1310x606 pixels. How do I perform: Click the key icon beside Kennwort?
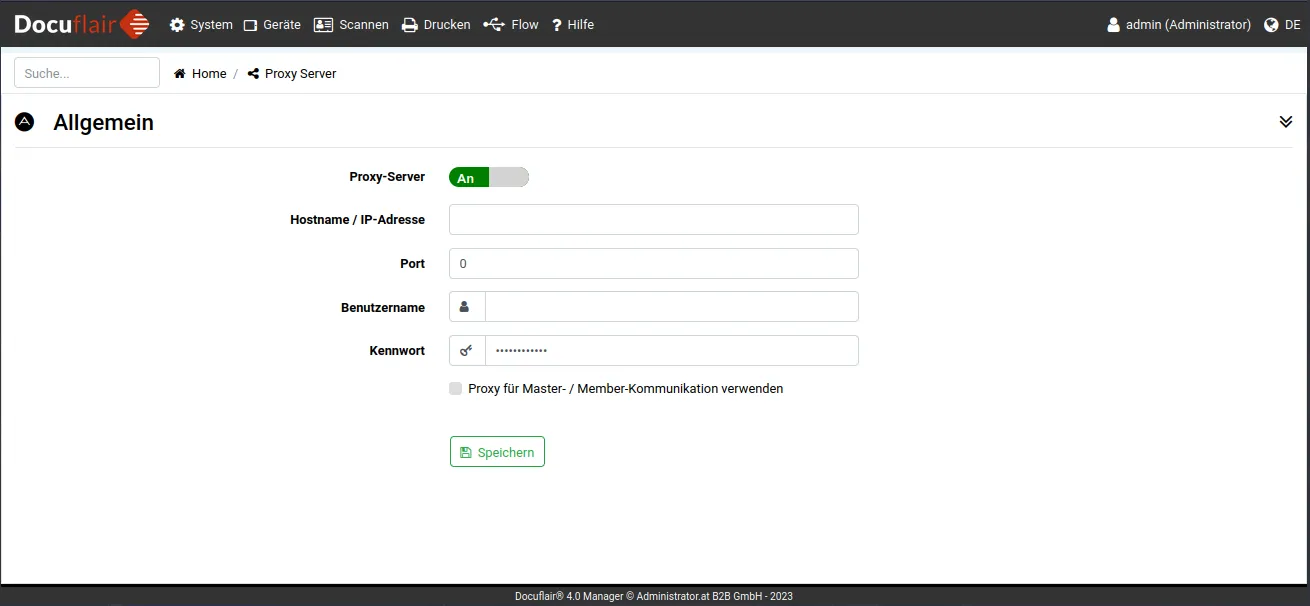click(466, 351)
